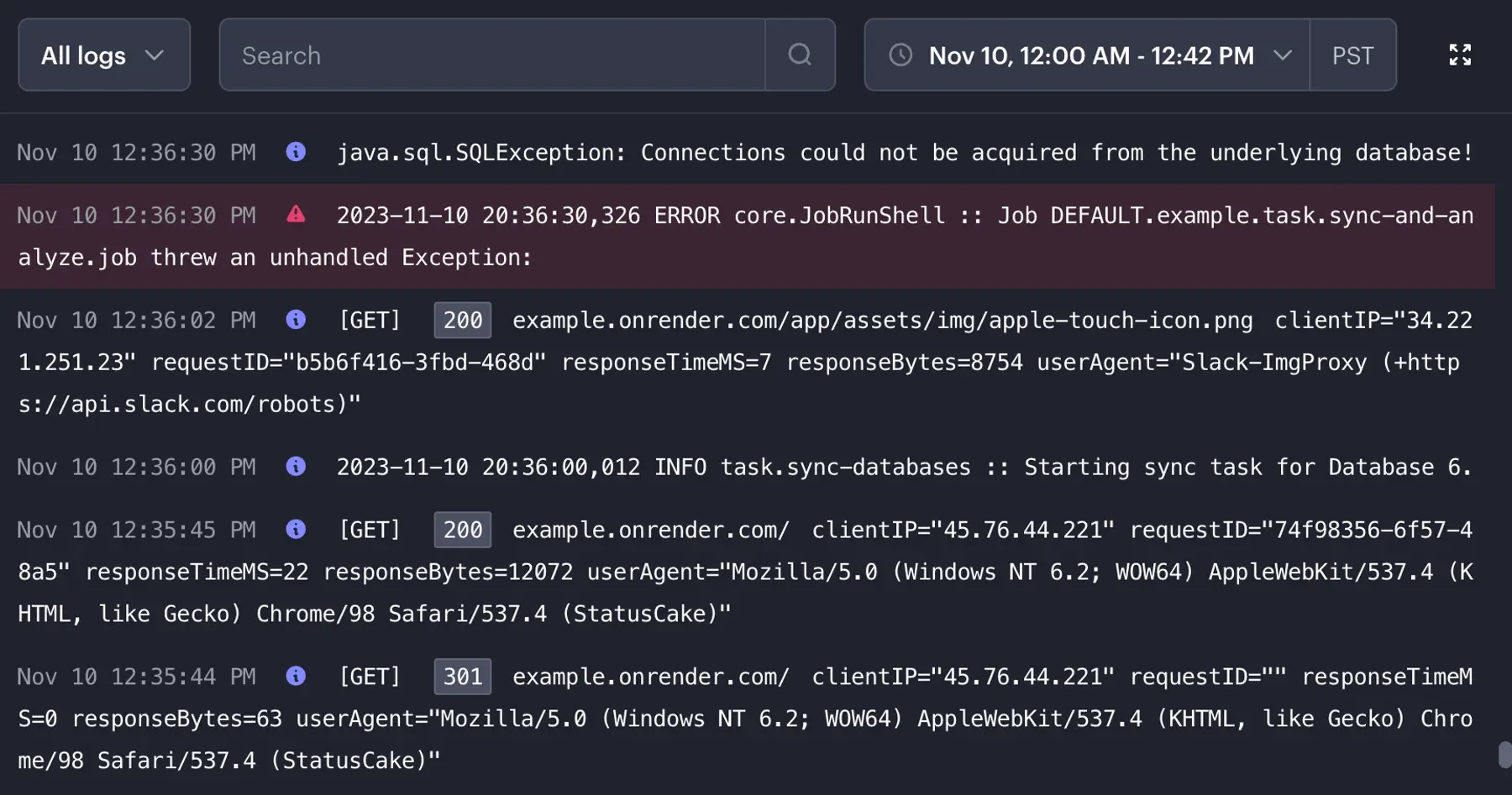Click the timestamp of the 12:36:00 log entry
1512x795 pixels.
[137, 467]
